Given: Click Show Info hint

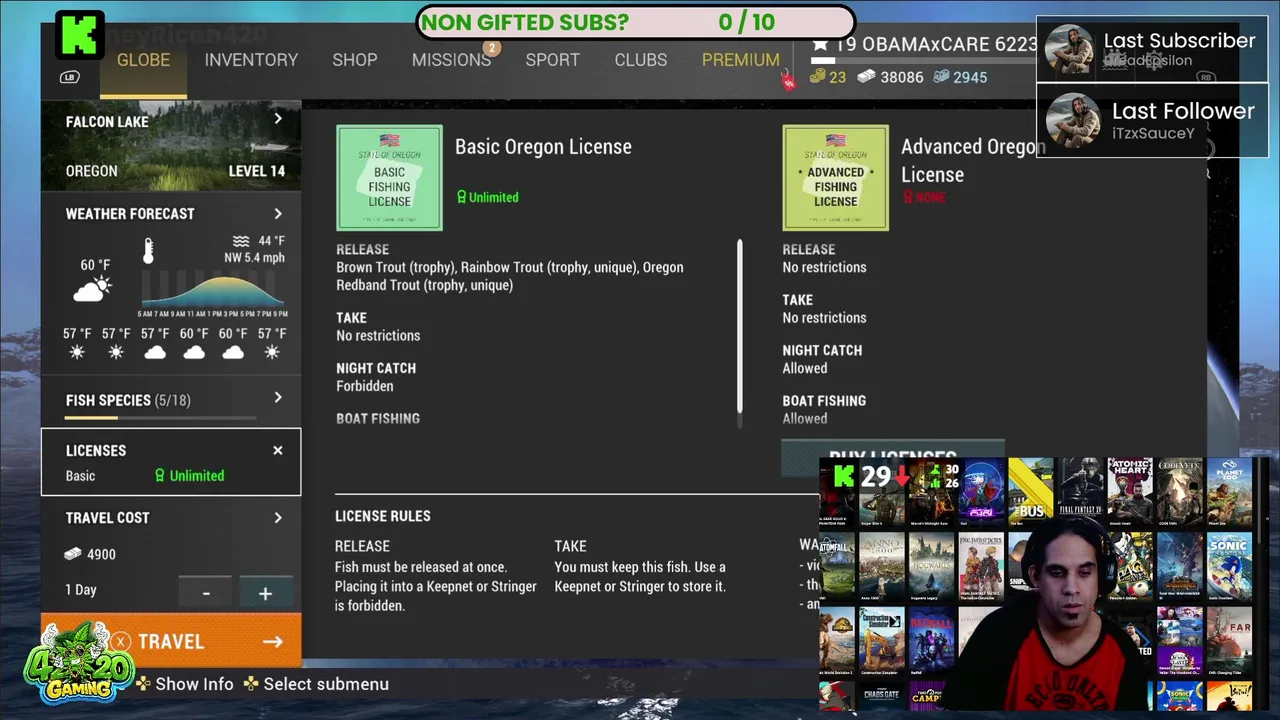Looking at the screenshot, I should 194,684.
